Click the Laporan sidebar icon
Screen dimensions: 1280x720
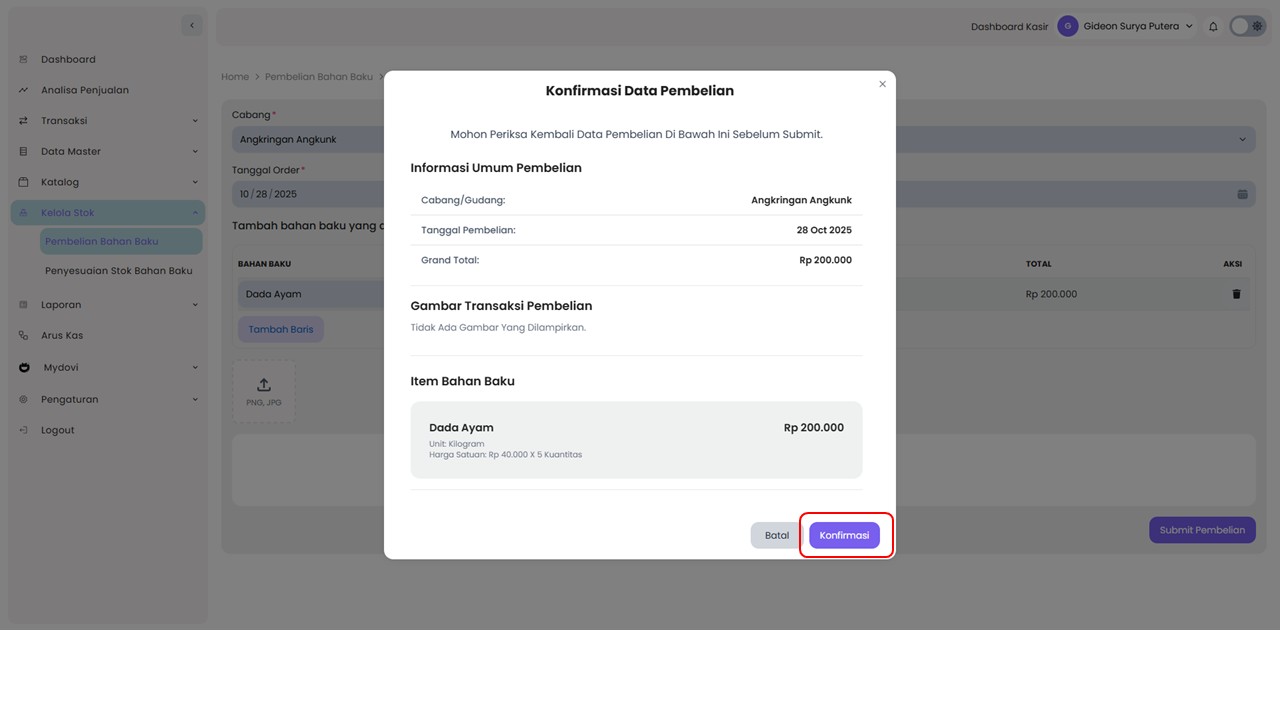point(24,305)
